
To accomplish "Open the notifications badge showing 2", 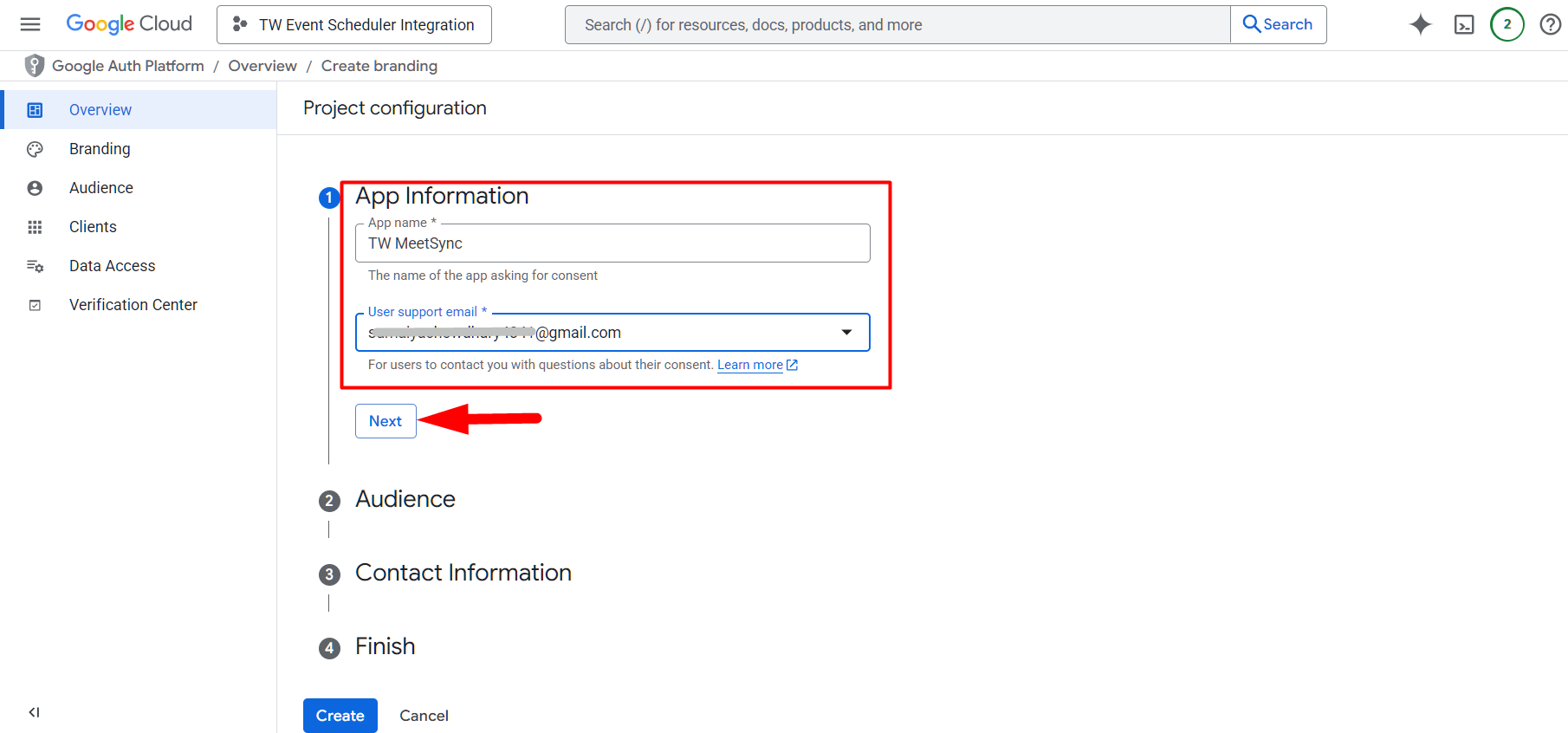I will tap(1507, 24).
